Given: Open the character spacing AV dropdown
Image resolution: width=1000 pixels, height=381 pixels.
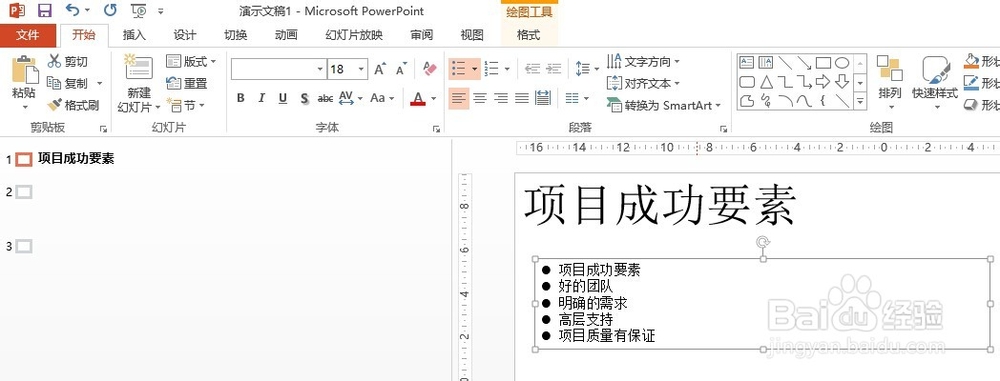Looking at the screenshot, I should click(x=350, y=98).
